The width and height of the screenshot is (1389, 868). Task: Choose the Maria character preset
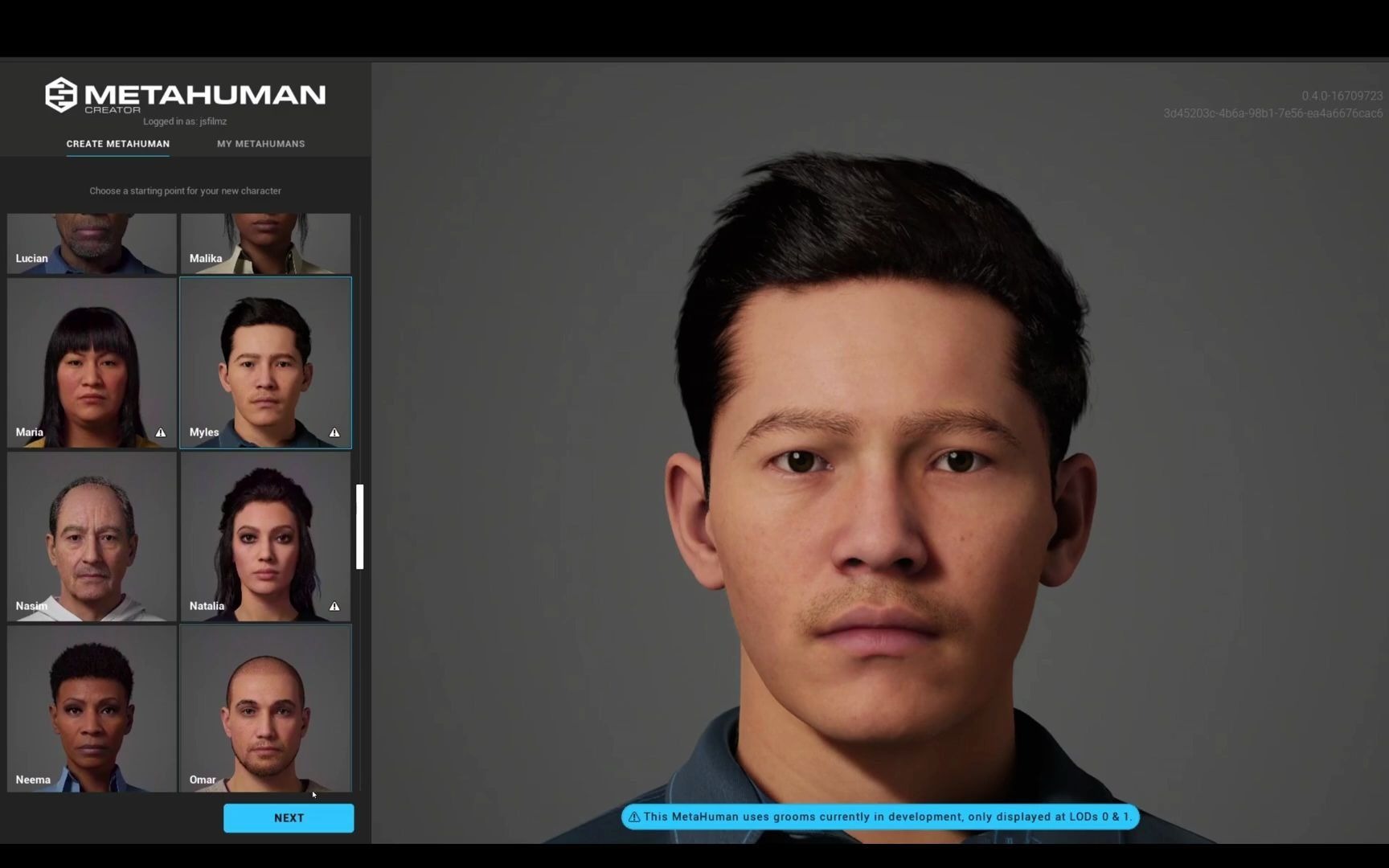(x=92, y=362)
